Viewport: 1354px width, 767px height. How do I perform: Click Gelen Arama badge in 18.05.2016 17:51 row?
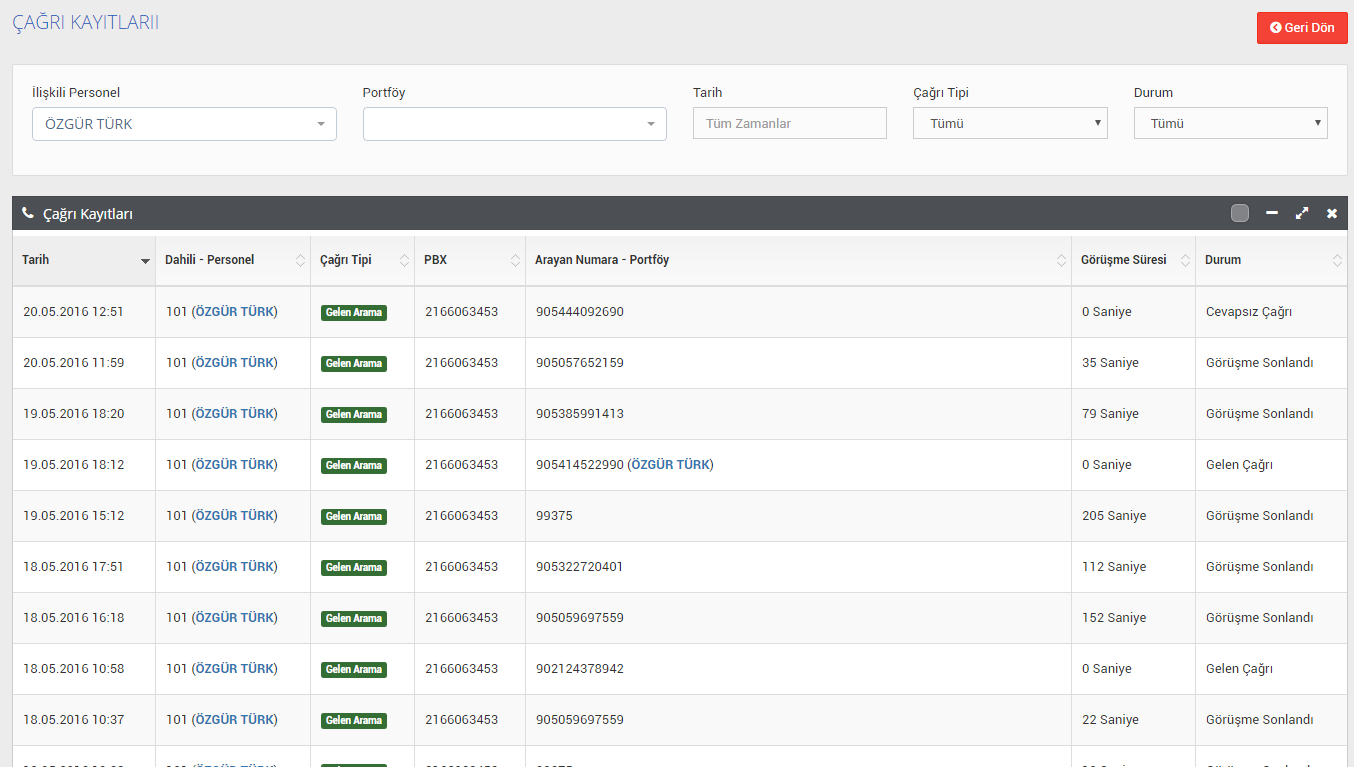click(354, 568)
